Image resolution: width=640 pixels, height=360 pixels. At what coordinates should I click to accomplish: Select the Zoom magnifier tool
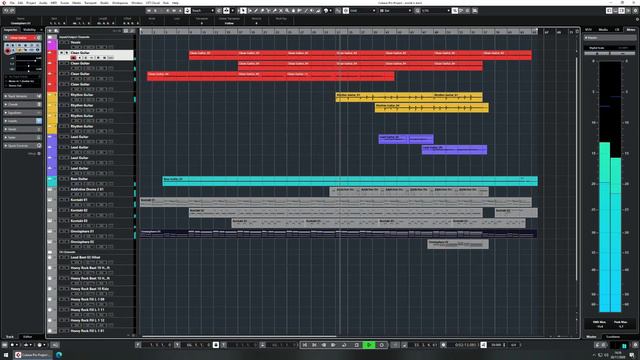287,11
